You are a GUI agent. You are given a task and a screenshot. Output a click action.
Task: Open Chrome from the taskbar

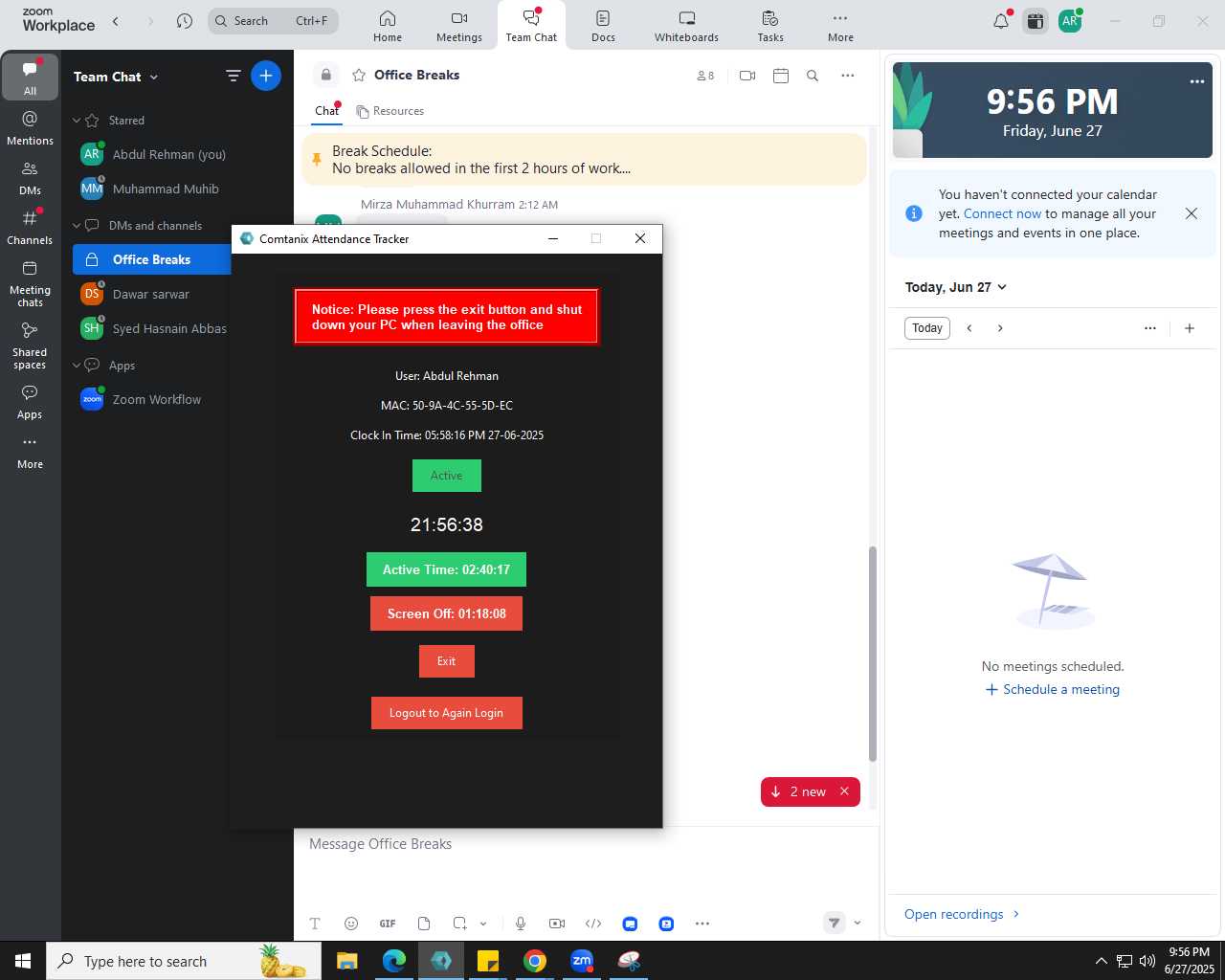[x=535, y=961]
